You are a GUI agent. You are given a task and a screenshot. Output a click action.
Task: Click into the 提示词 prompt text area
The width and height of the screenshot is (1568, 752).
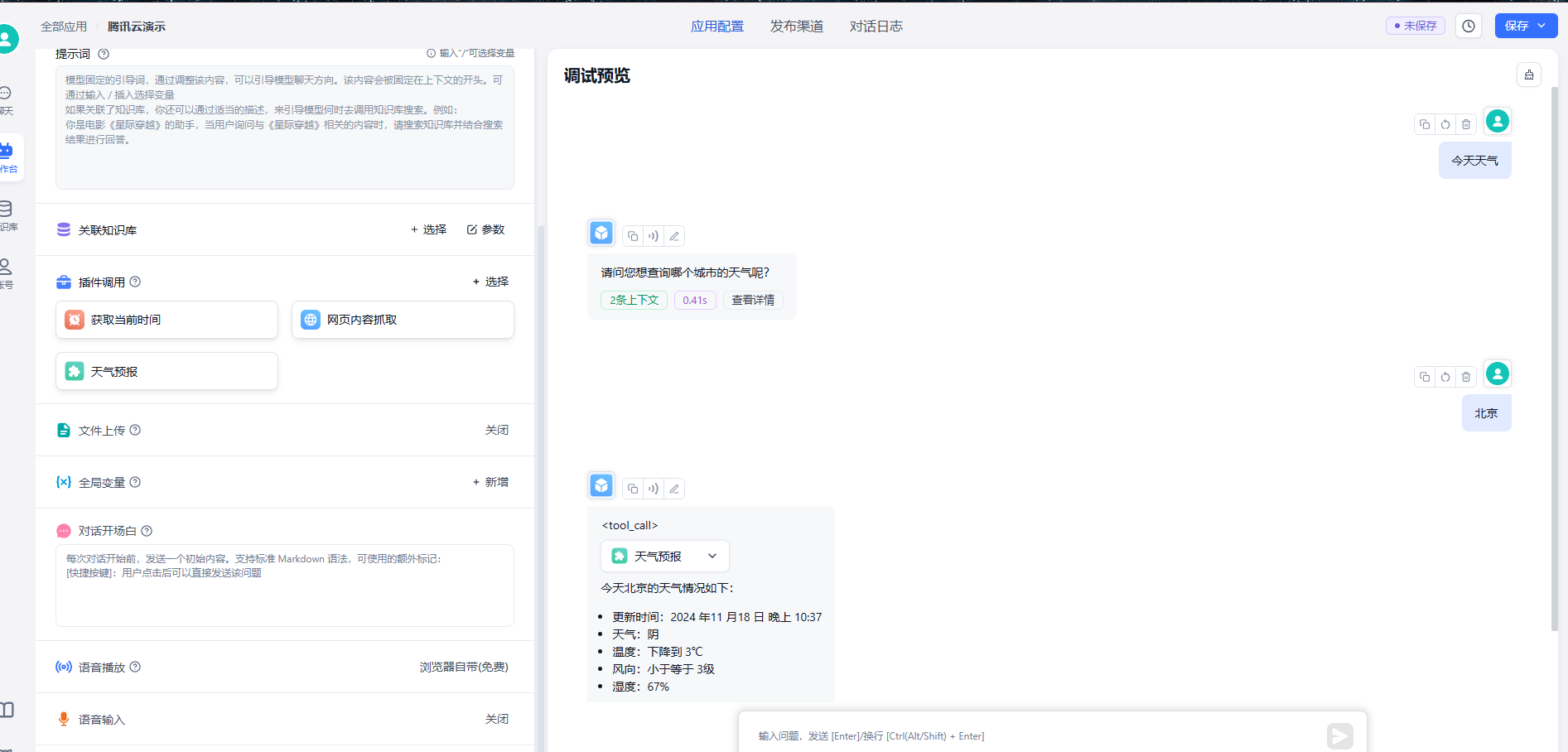(285, 128)
